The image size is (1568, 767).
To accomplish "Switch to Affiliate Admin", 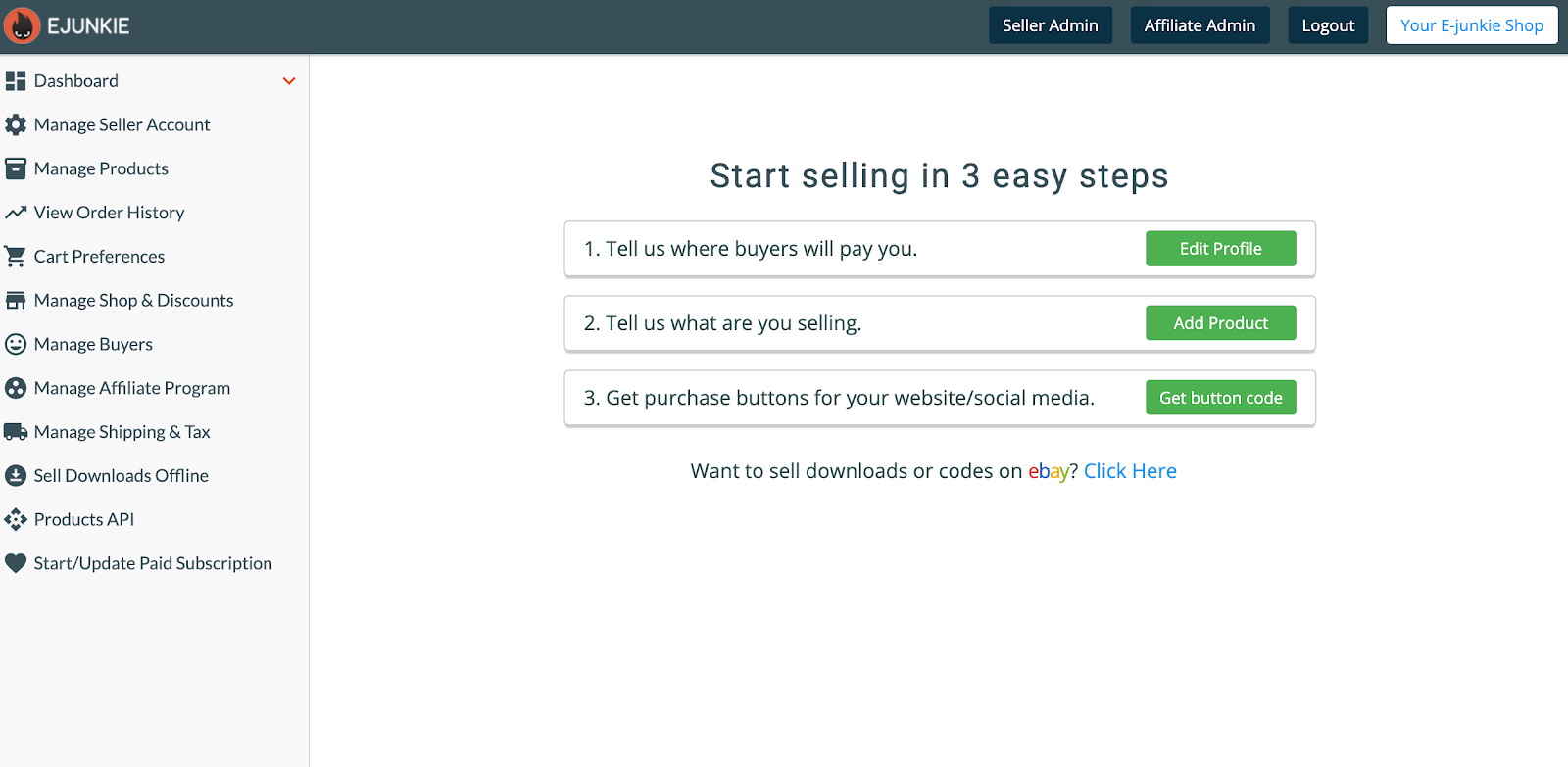I will pyautogui.click(x=1200, y=24).
